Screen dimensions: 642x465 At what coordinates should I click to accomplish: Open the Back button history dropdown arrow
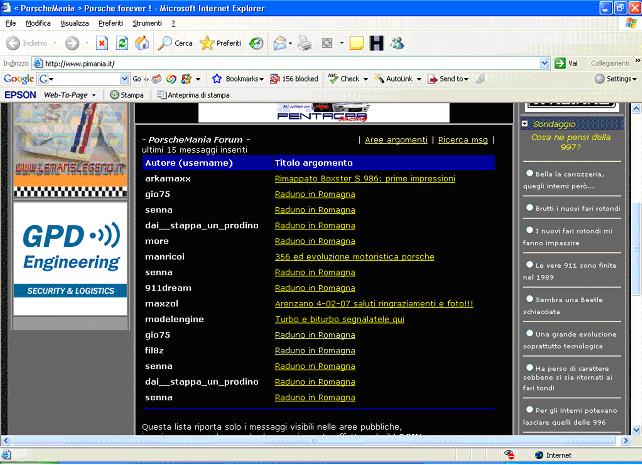click(54, 43)
